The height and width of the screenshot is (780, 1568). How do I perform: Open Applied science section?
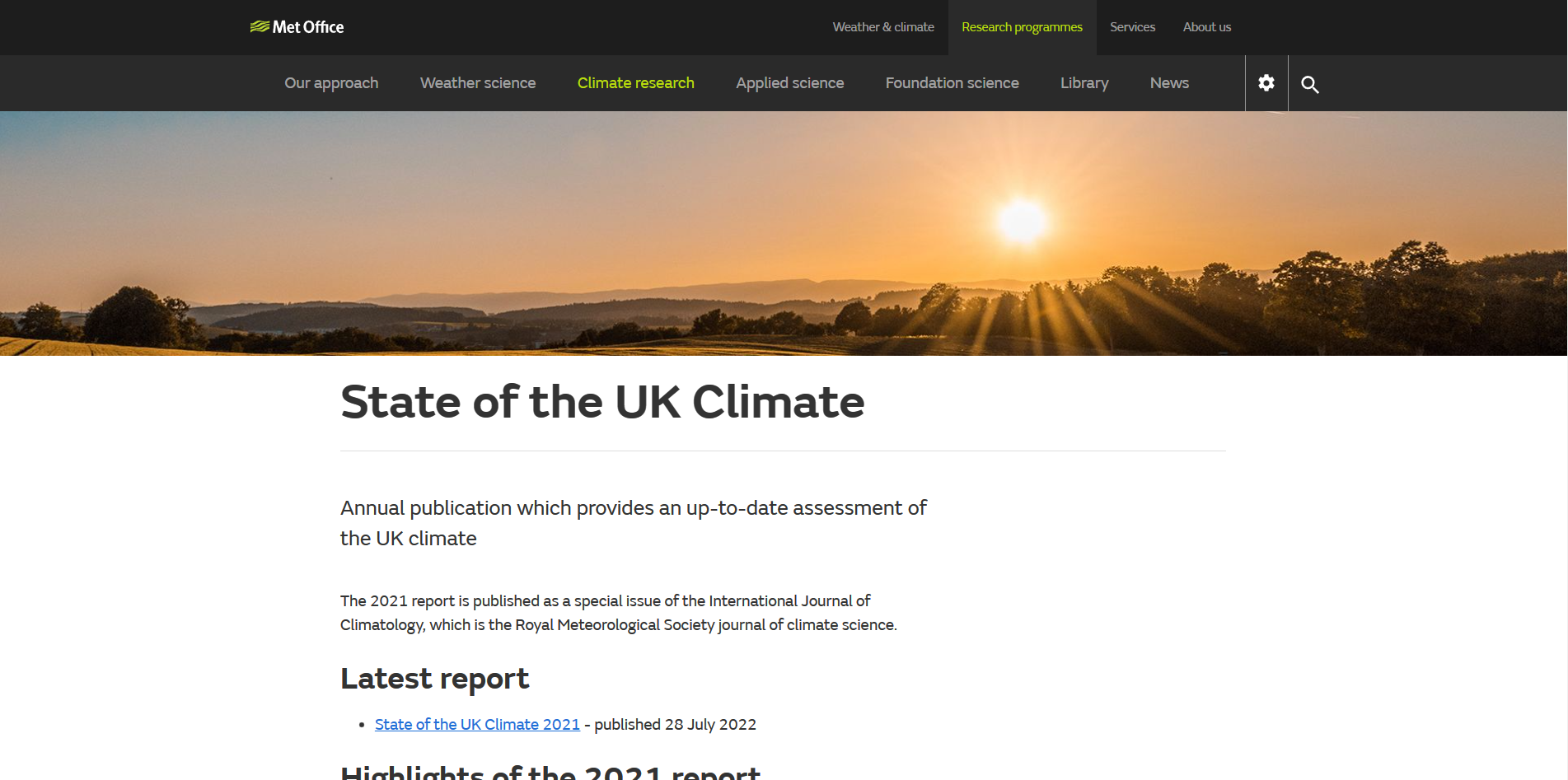[x=789, y=83]
